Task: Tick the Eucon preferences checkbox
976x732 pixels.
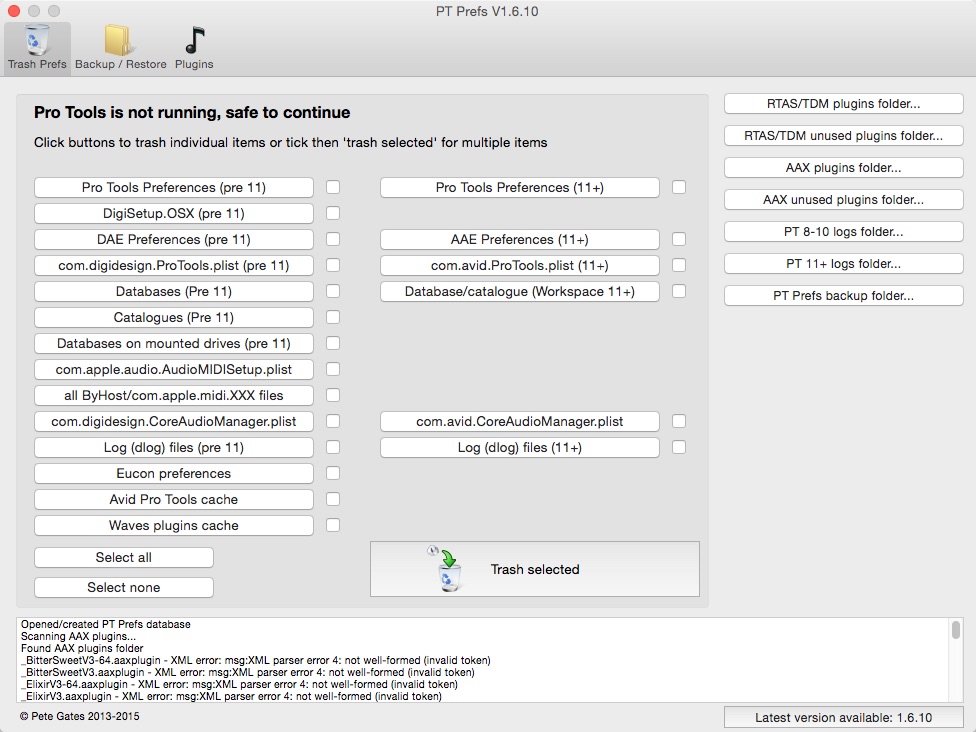Action: tap(333, 474)
